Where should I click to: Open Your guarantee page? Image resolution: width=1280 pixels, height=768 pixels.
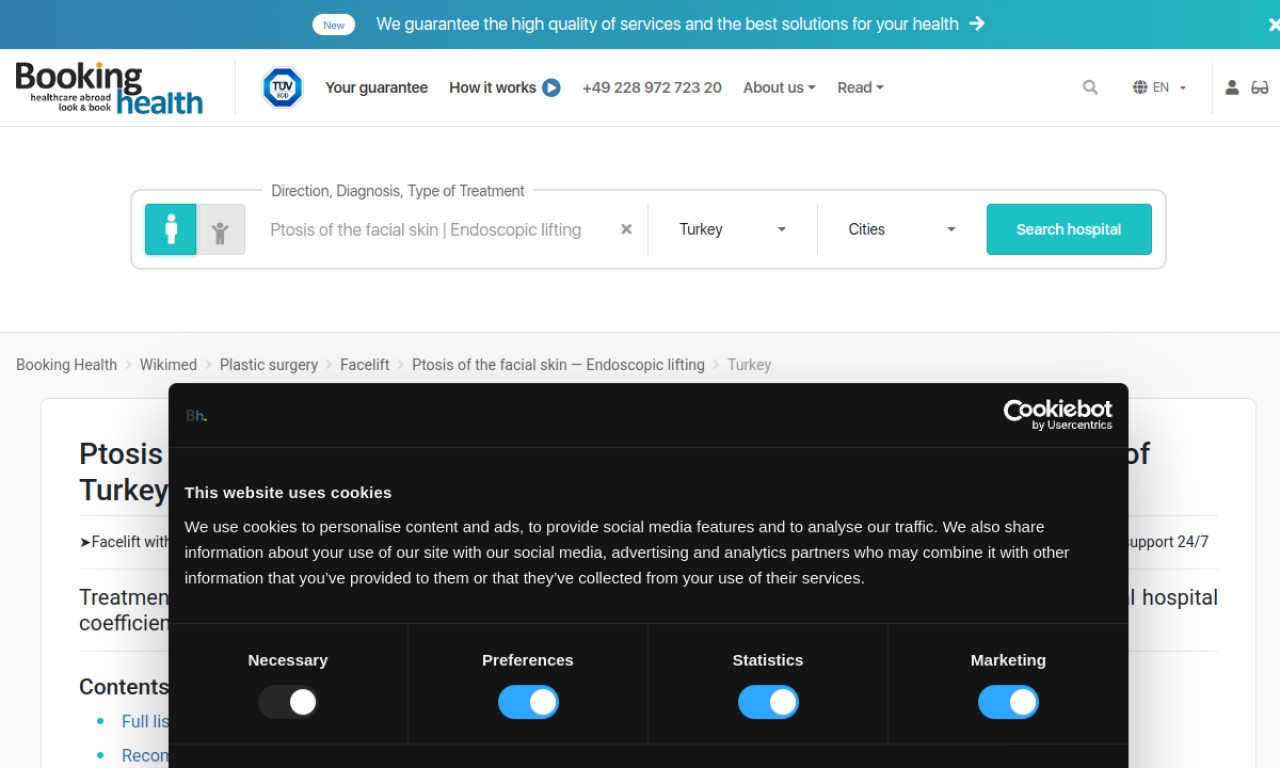click(x=376, y=88)
